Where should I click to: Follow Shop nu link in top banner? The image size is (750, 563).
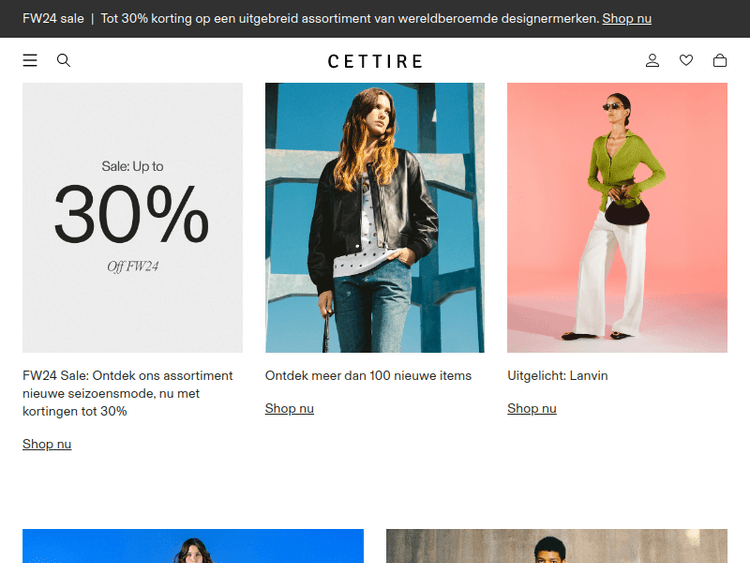point(627,19)
